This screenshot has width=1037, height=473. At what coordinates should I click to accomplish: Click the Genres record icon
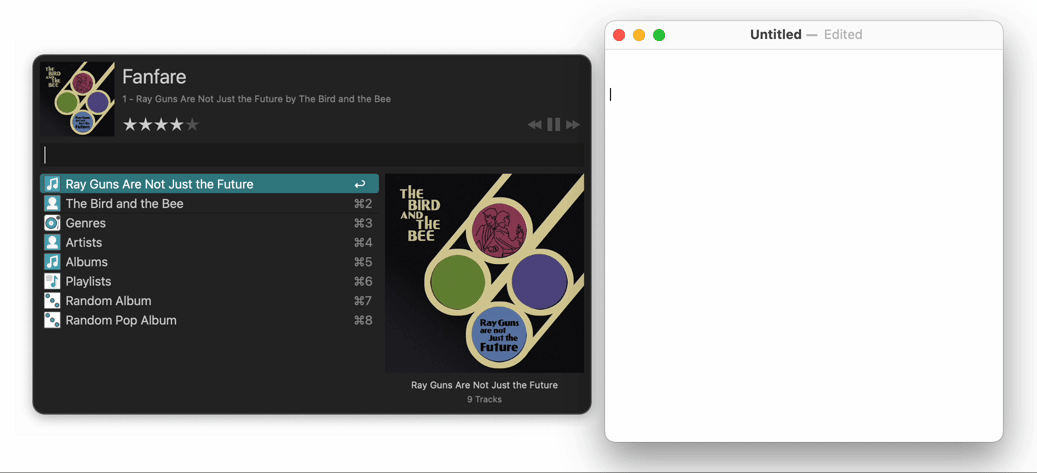(52, 223)
